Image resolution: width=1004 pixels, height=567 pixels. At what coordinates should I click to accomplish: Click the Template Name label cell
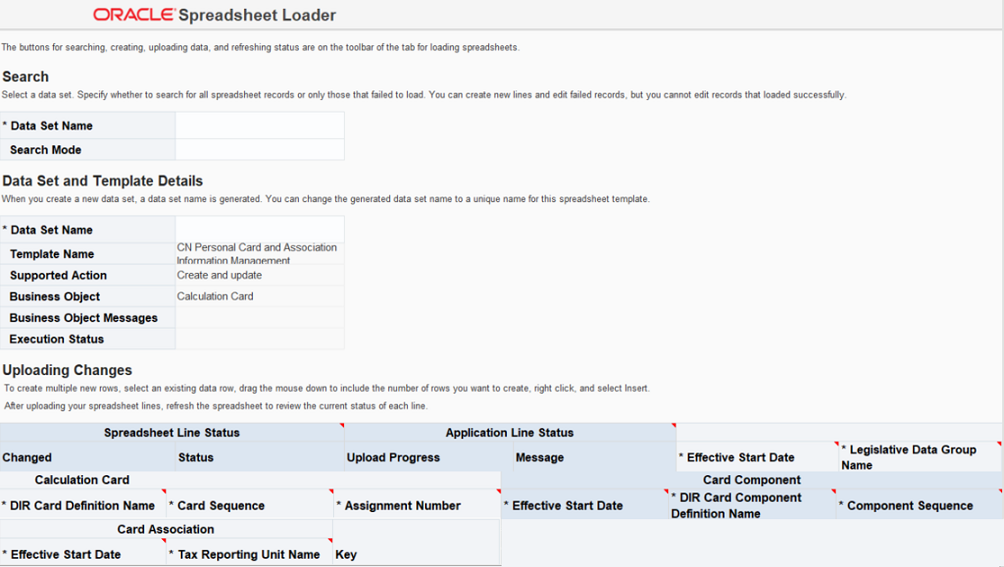(88, 253)
